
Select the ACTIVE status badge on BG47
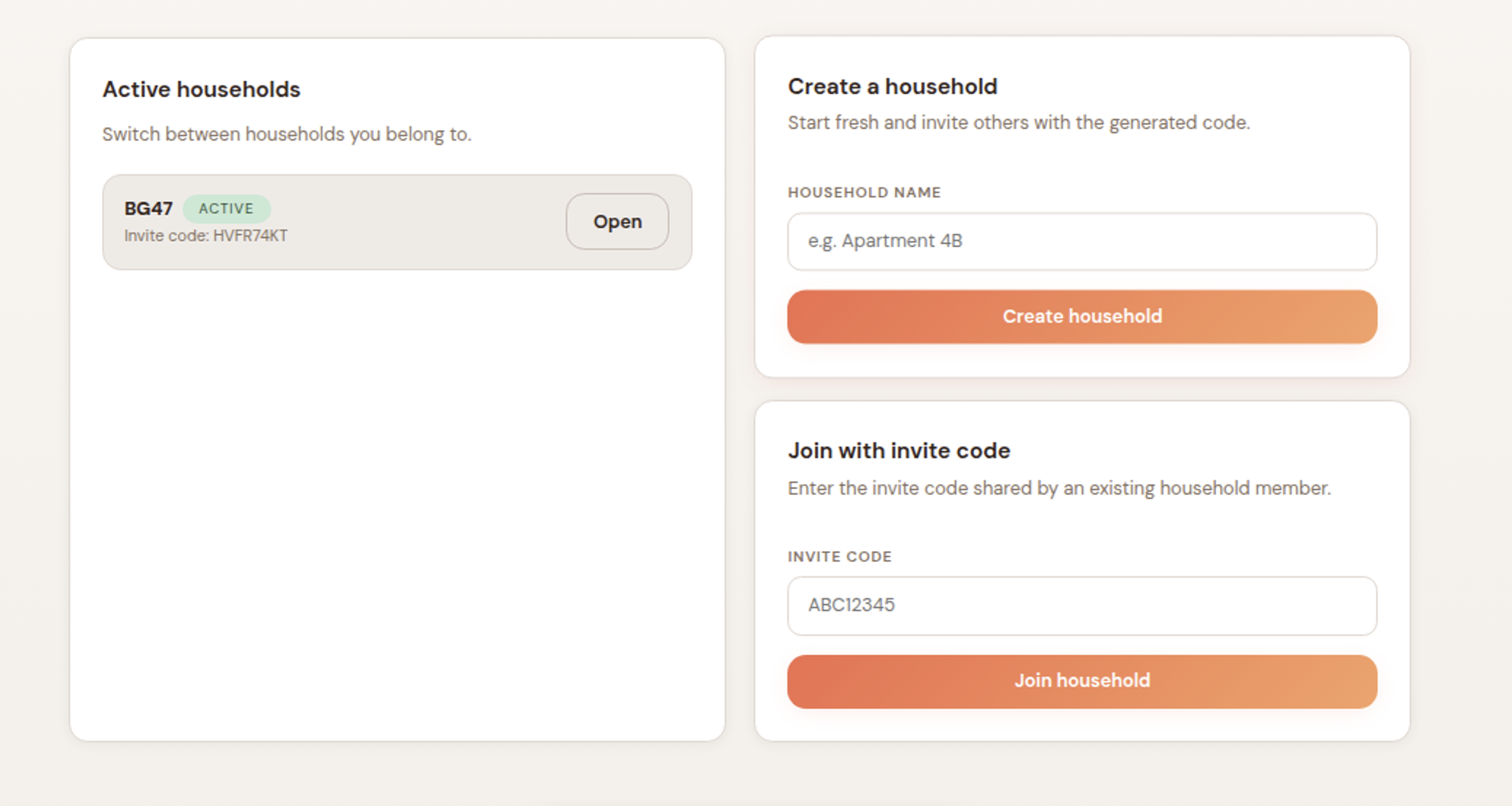point(227,208)
